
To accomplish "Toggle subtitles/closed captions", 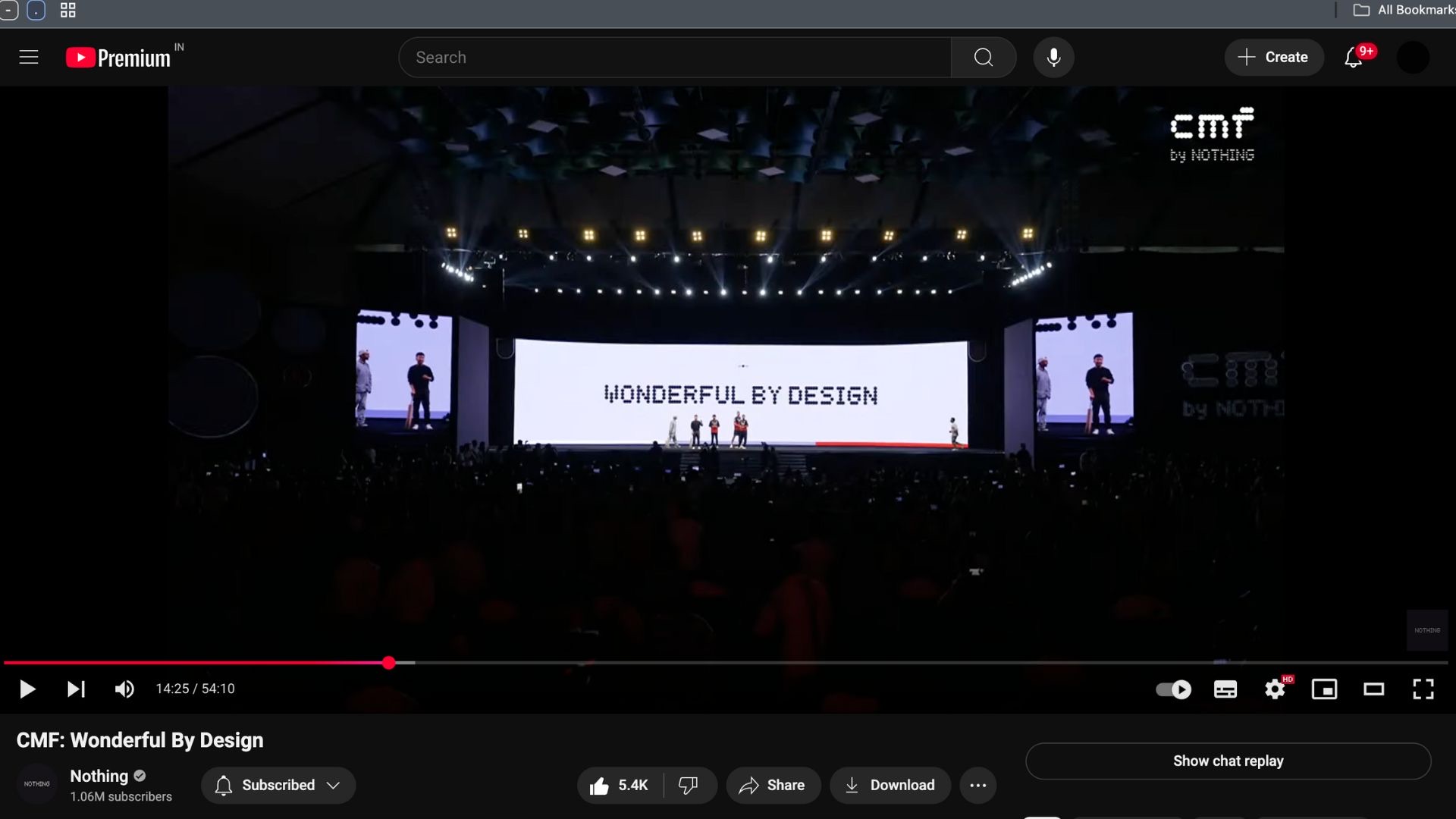I will click(1225, 689).
